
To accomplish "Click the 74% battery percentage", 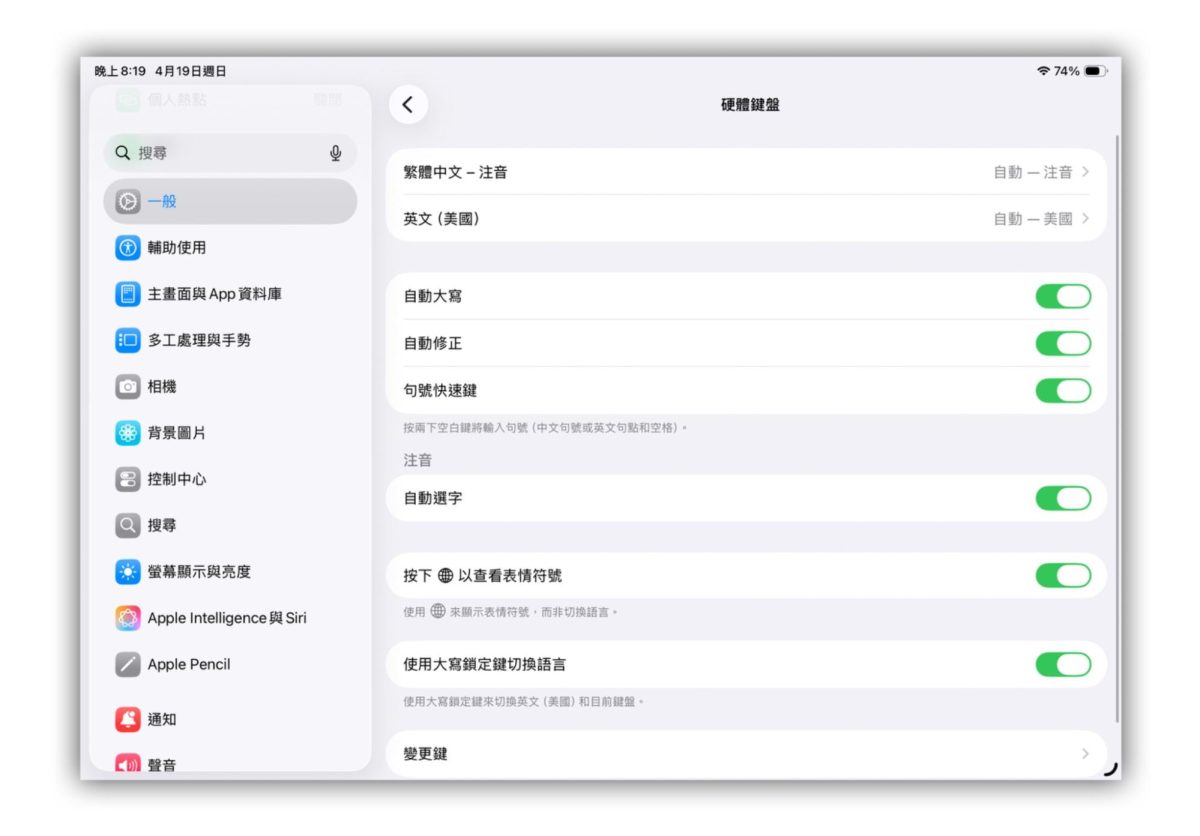I will tap(1067, 71).
